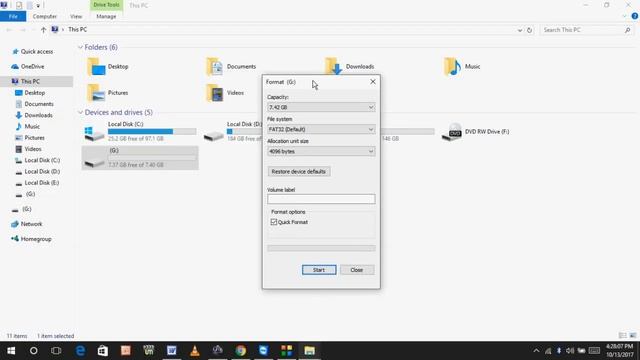Image resolution: width=640 pixels, height=360 pixels.
Task: Show hidden system tray icons
Action: click(536, 351)
